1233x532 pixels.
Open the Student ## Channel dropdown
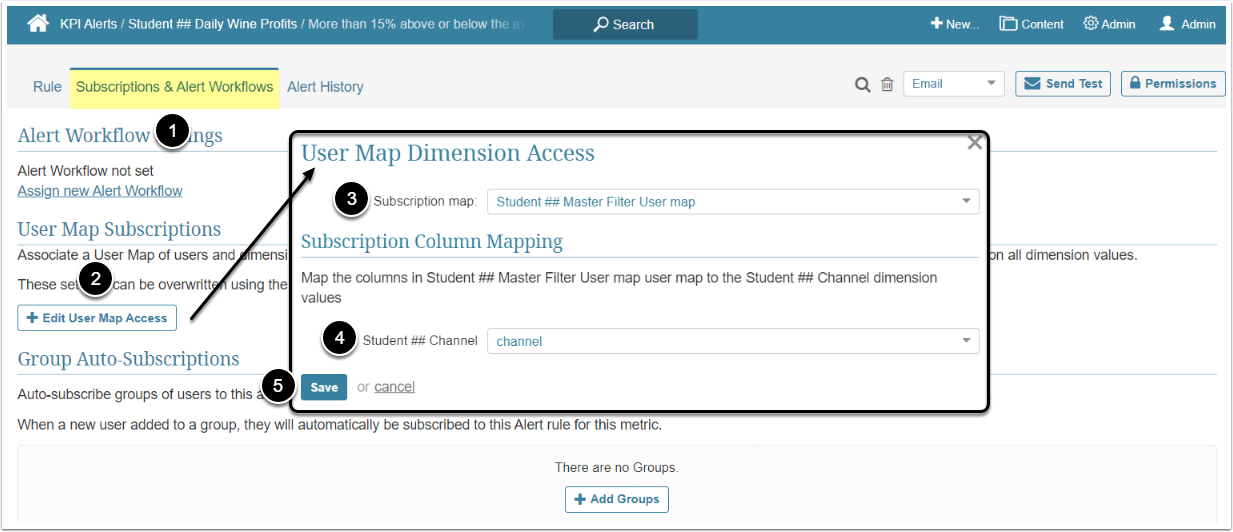[733, 341]
